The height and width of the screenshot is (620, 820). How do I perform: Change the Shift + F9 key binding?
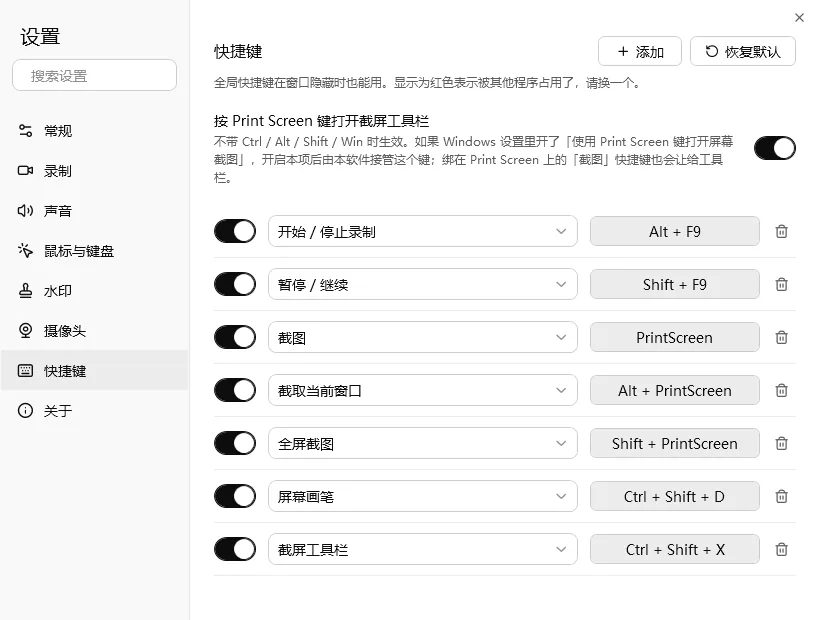[x=675, y=284]
